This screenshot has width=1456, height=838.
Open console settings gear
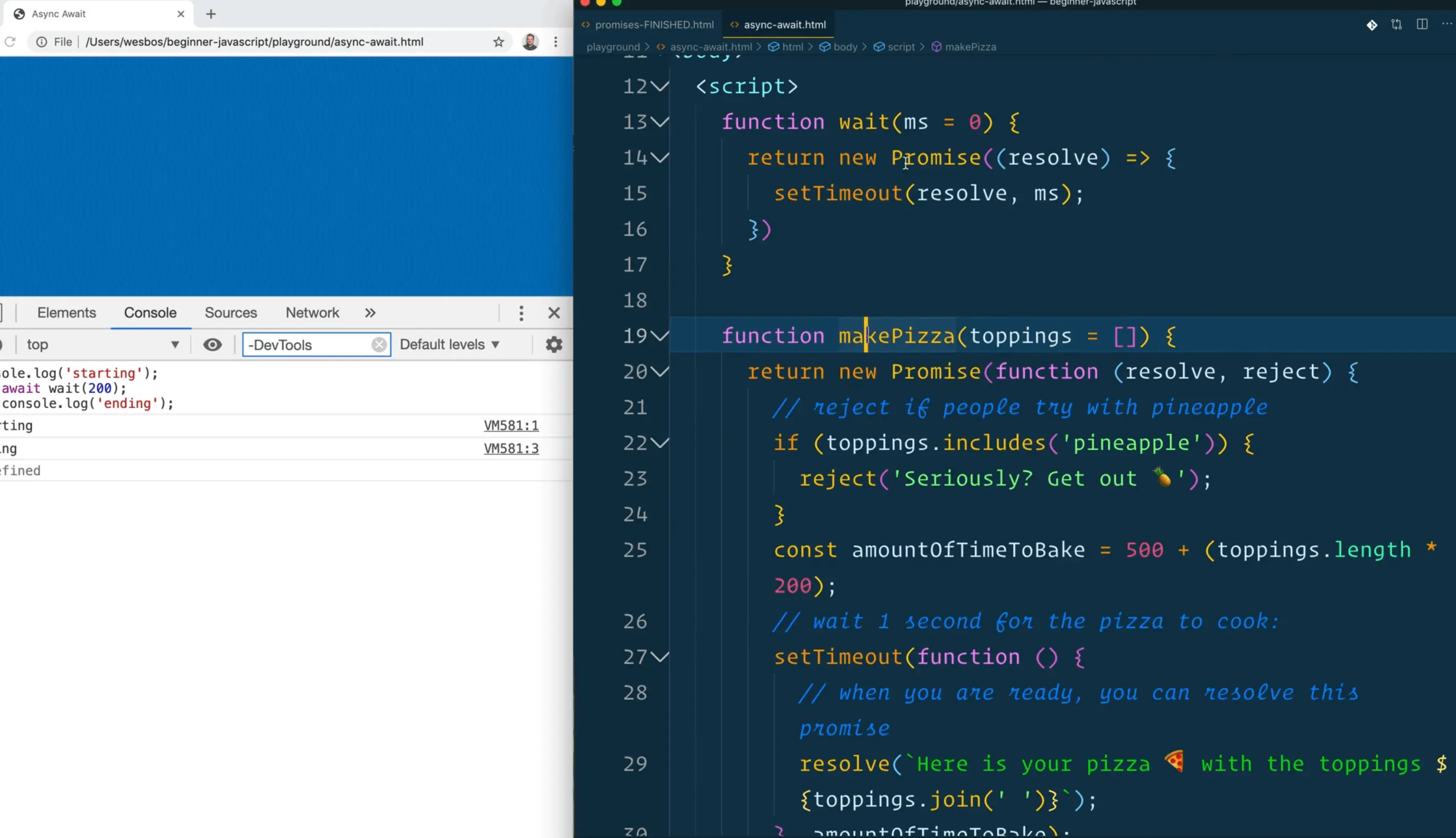click(x=554, y=344)
